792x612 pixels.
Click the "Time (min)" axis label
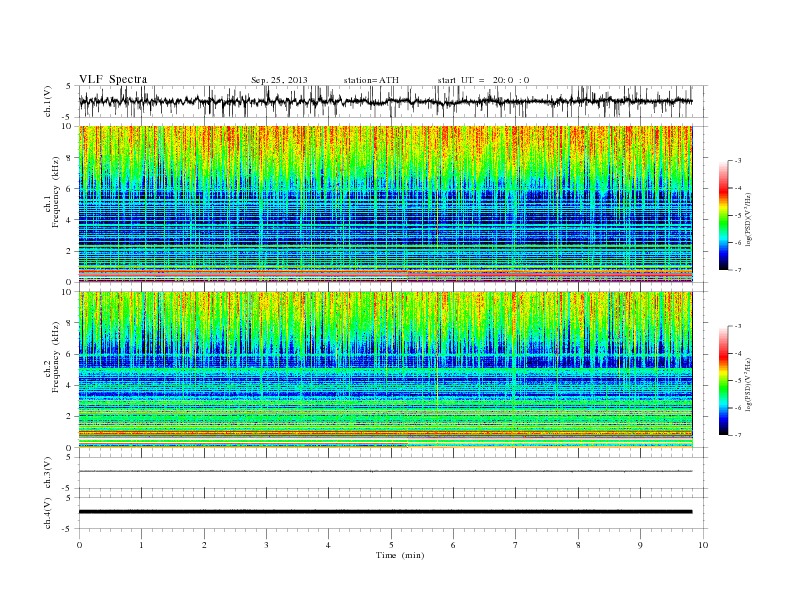400,555
